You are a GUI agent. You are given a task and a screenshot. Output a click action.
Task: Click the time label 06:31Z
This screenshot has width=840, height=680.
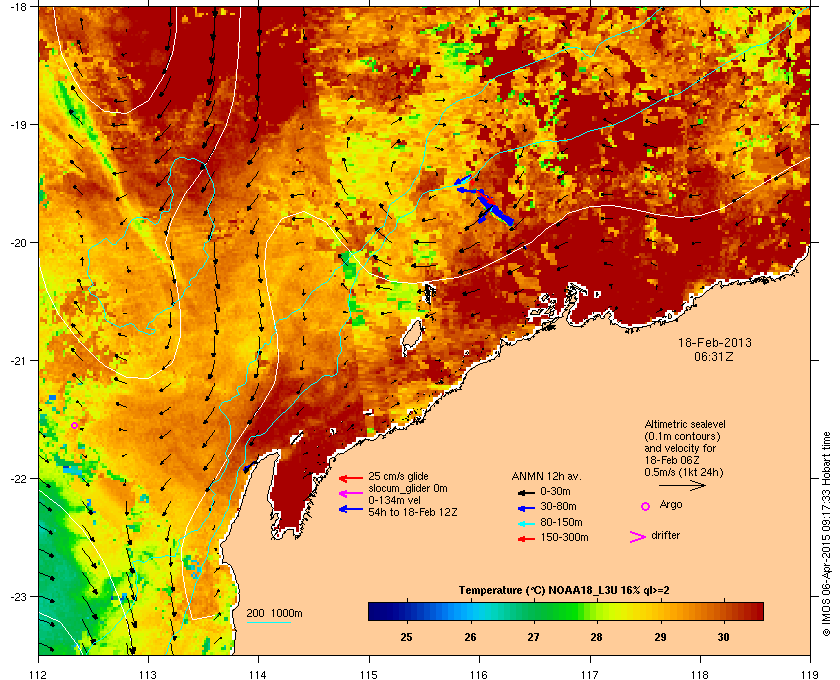click(x=714, y=356)
